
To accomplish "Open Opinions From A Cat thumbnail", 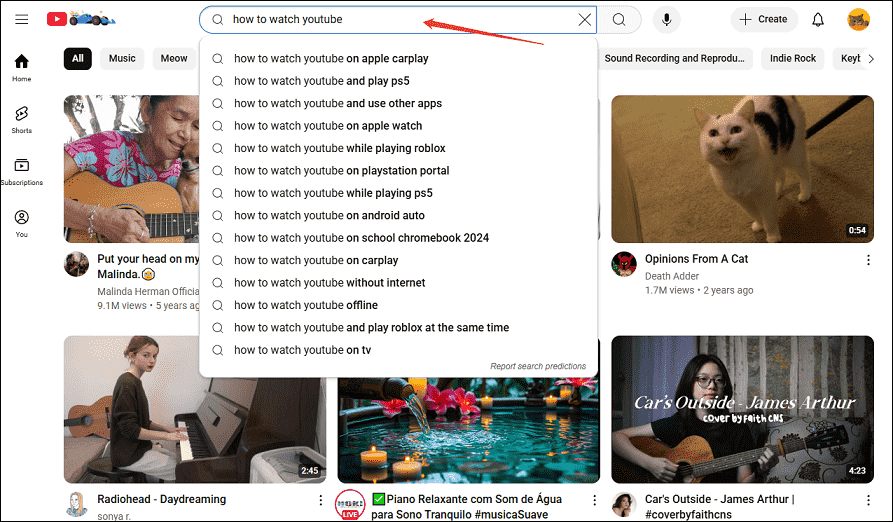I will 742,169.
